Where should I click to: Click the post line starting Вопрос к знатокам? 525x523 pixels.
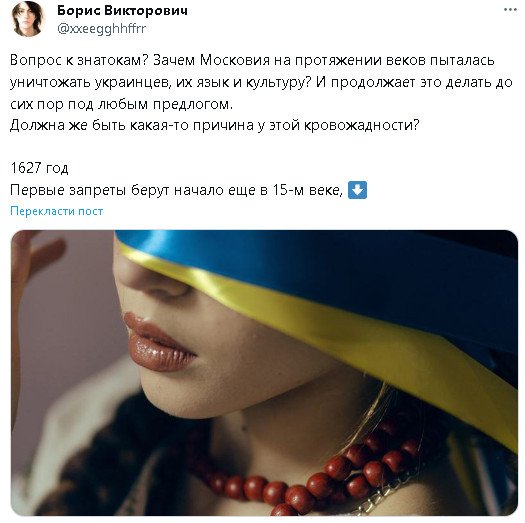pyautogui.click(x=252, y=60)
